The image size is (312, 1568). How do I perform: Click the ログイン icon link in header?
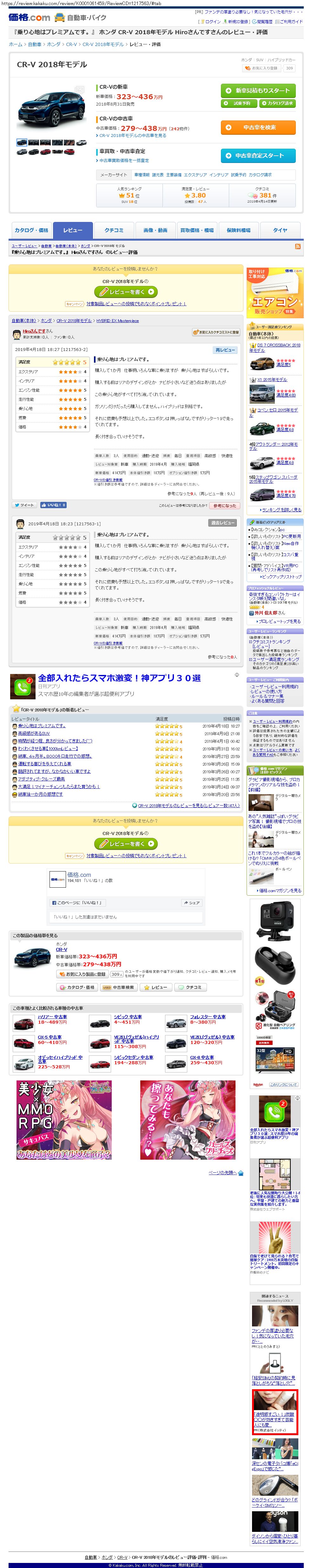coord(211,21)
